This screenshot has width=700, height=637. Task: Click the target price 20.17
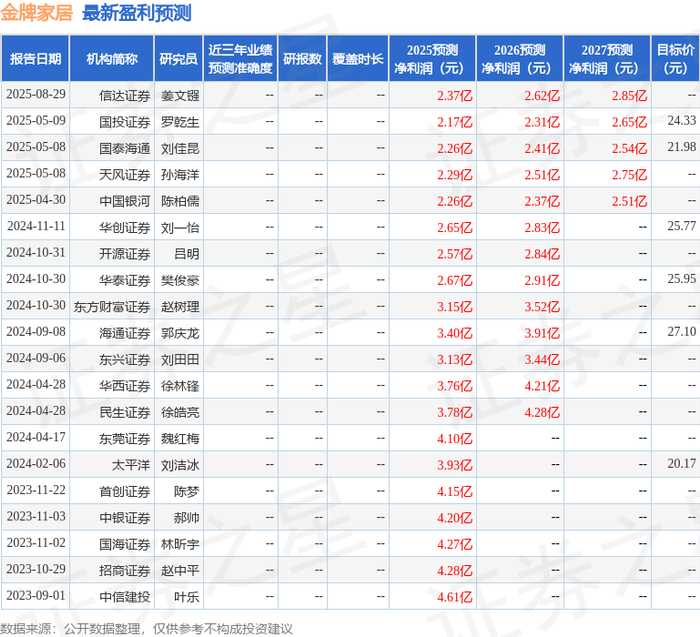[x=682, y=463]
